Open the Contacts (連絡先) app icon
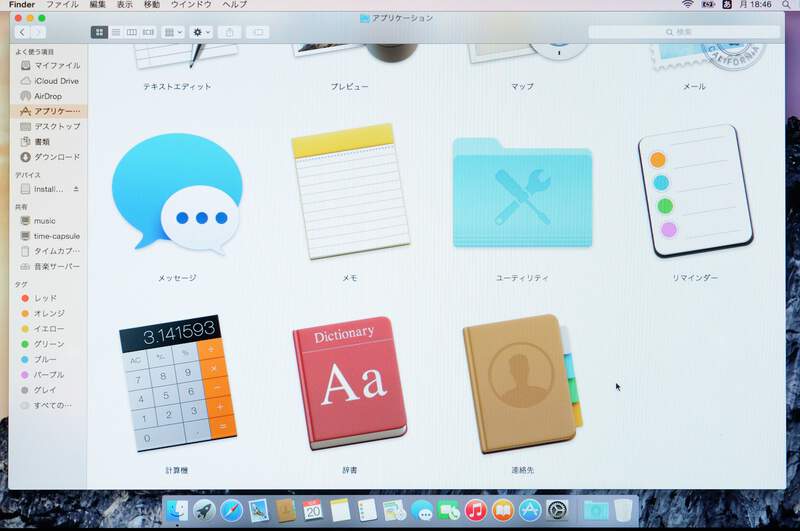Screen dimensions: 800x531 click(x=522, y=384)
